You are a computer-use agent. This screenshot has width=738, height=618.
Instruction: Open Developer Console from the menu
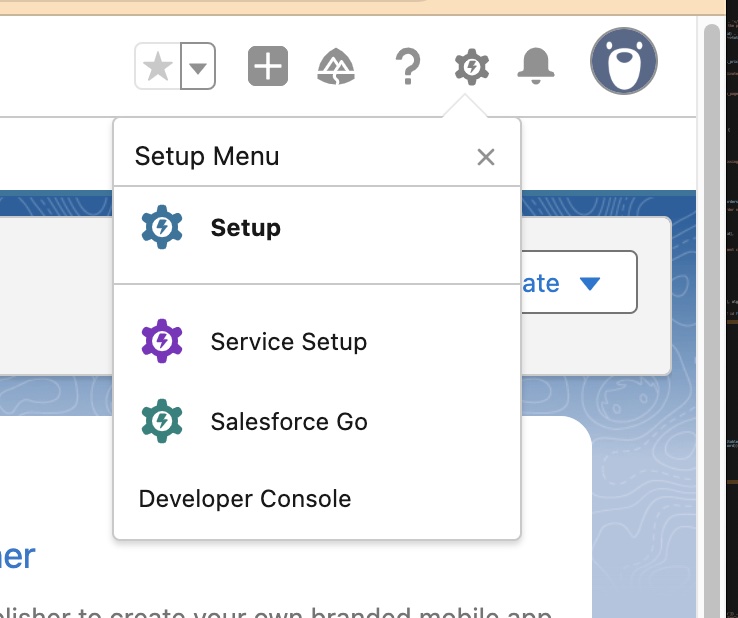(317, 499)
